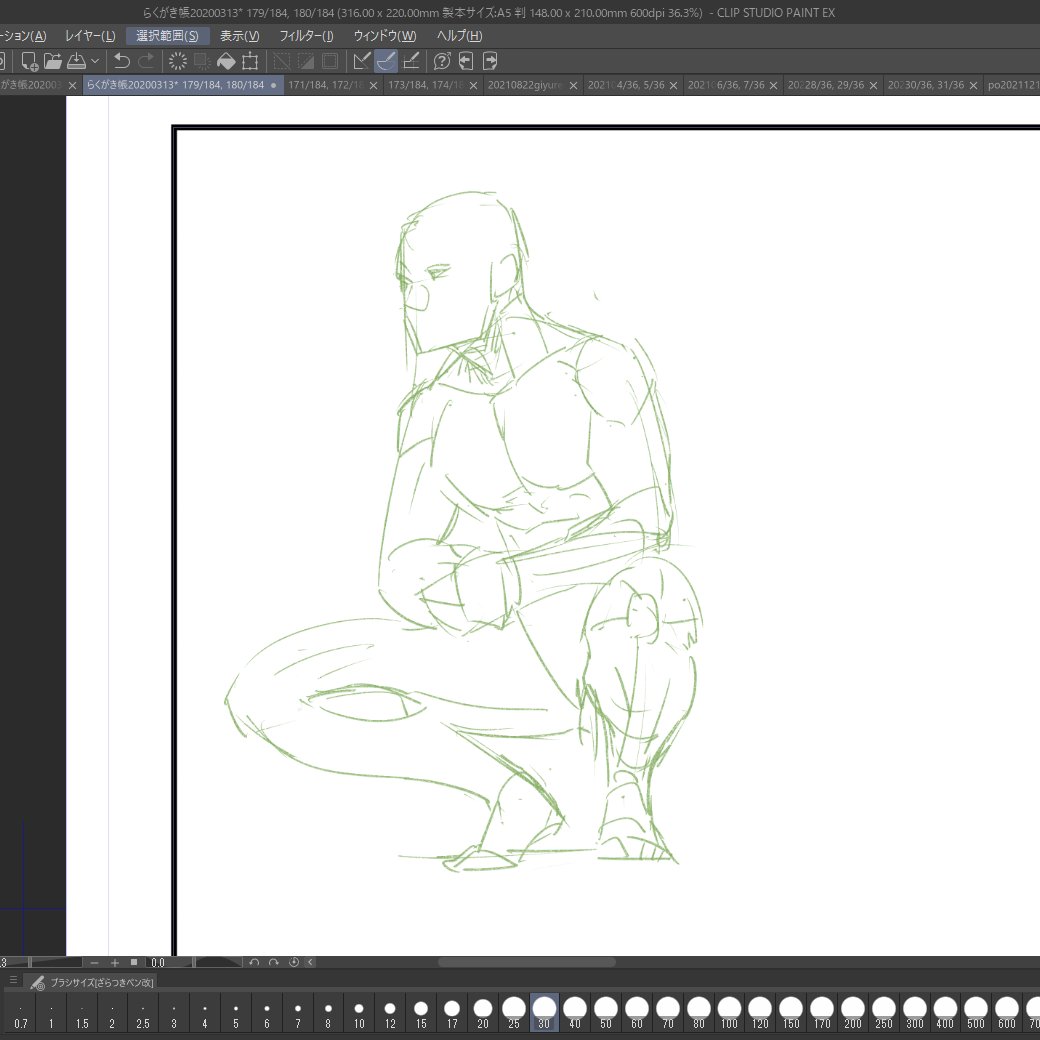Select brush size 5
The height and width of the screenshot is (1040, 1040).
tap(235, 1013)
